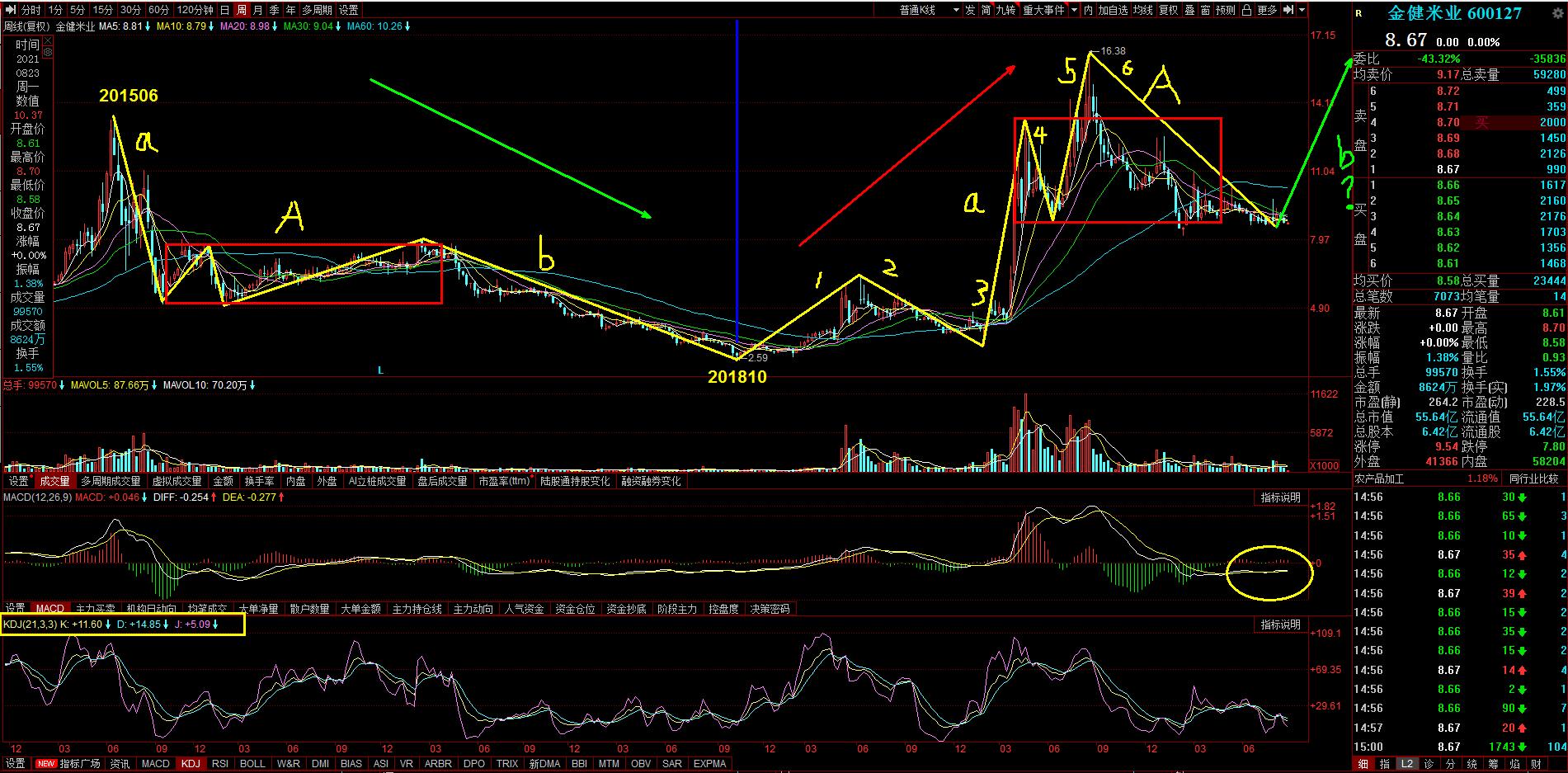
Task: Toggle the 预测 forecast button
Action: click(1226, 10)
